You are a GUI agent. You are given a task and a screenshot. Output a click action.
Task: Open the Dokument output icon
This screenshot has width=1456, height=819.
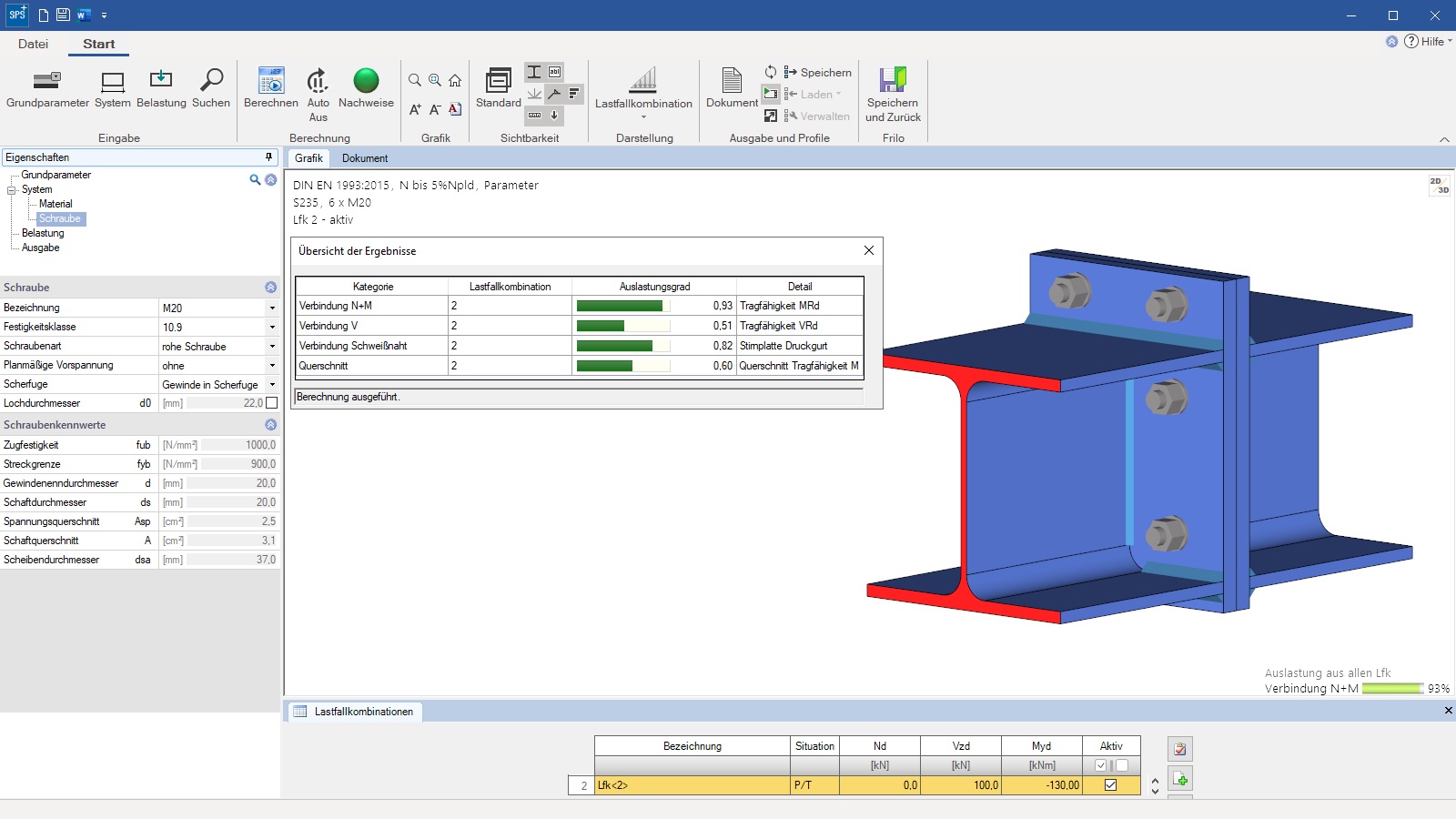[732, 82]
